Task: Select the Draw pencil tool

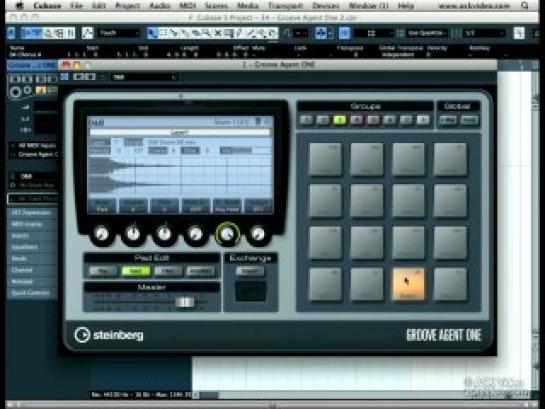Action: [239, 33]
